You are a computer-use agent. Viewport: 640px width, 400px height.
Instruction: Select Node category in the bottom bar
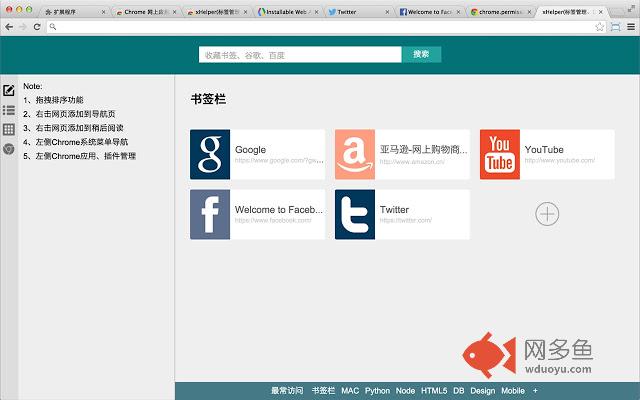[x=405, y=391]
